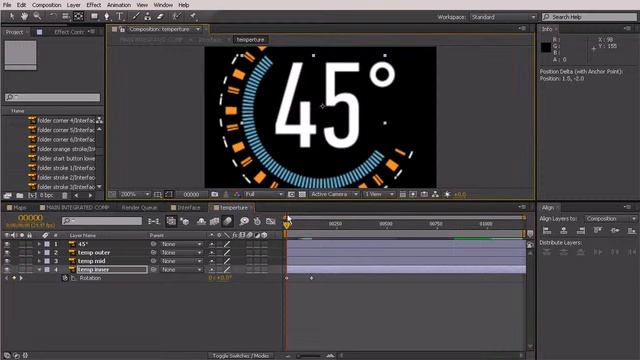Image resolution: width=640 pixels, height=360 pixels.
Task: Select the Type tool
Action: tap(120, 16)
